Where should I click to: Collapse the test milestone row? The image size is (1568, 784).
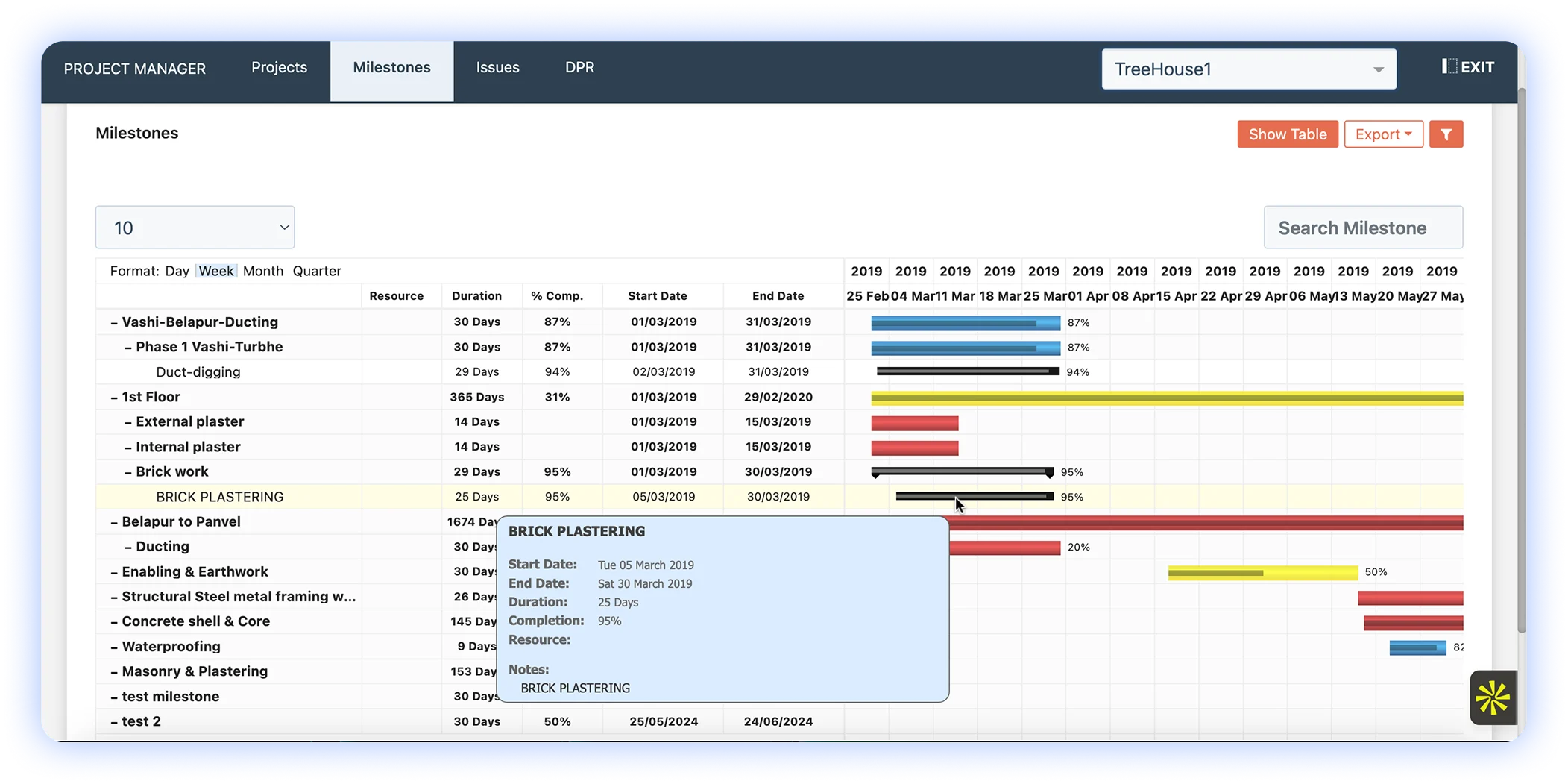click(114, 697)
